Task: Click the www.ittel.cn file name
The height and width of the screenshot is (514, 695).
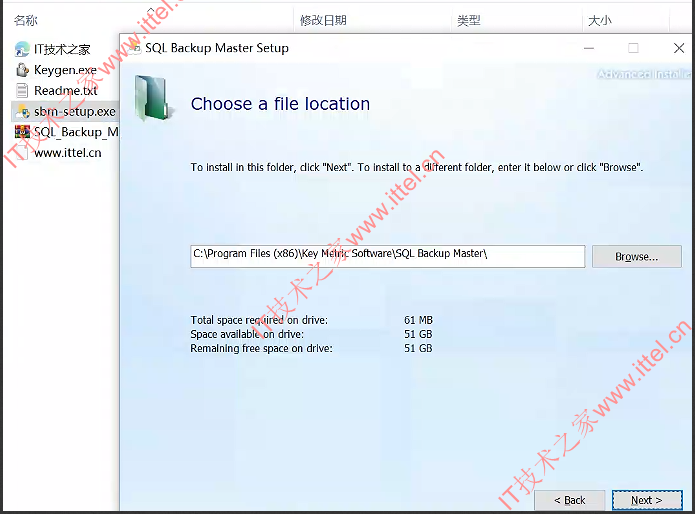Action: point(68,153)
